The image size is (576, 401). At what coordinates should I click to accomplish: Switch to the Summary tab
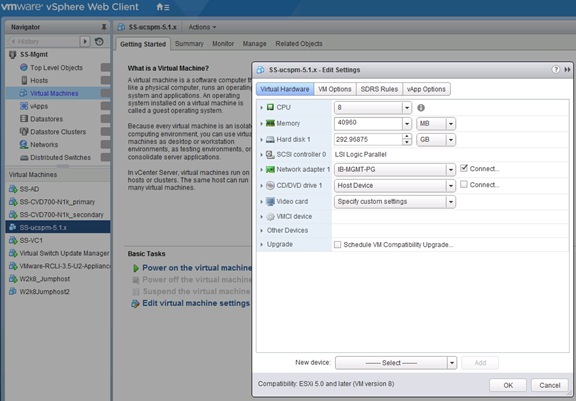point(189,44)
